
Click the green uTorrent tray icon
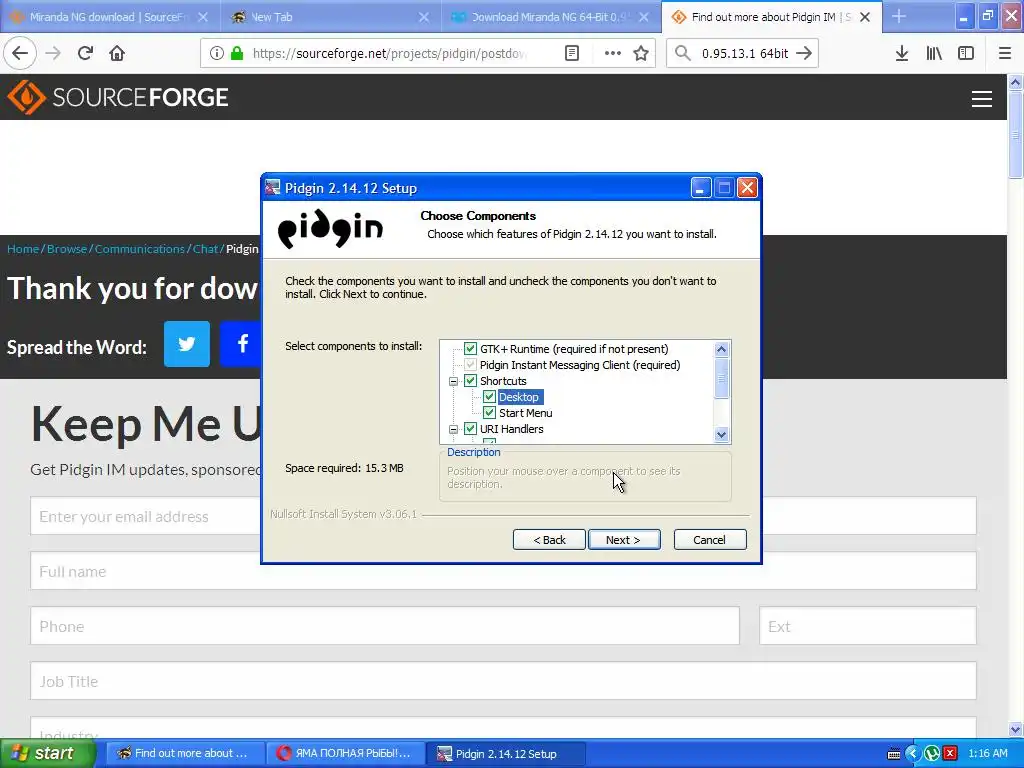coord(932,753)
